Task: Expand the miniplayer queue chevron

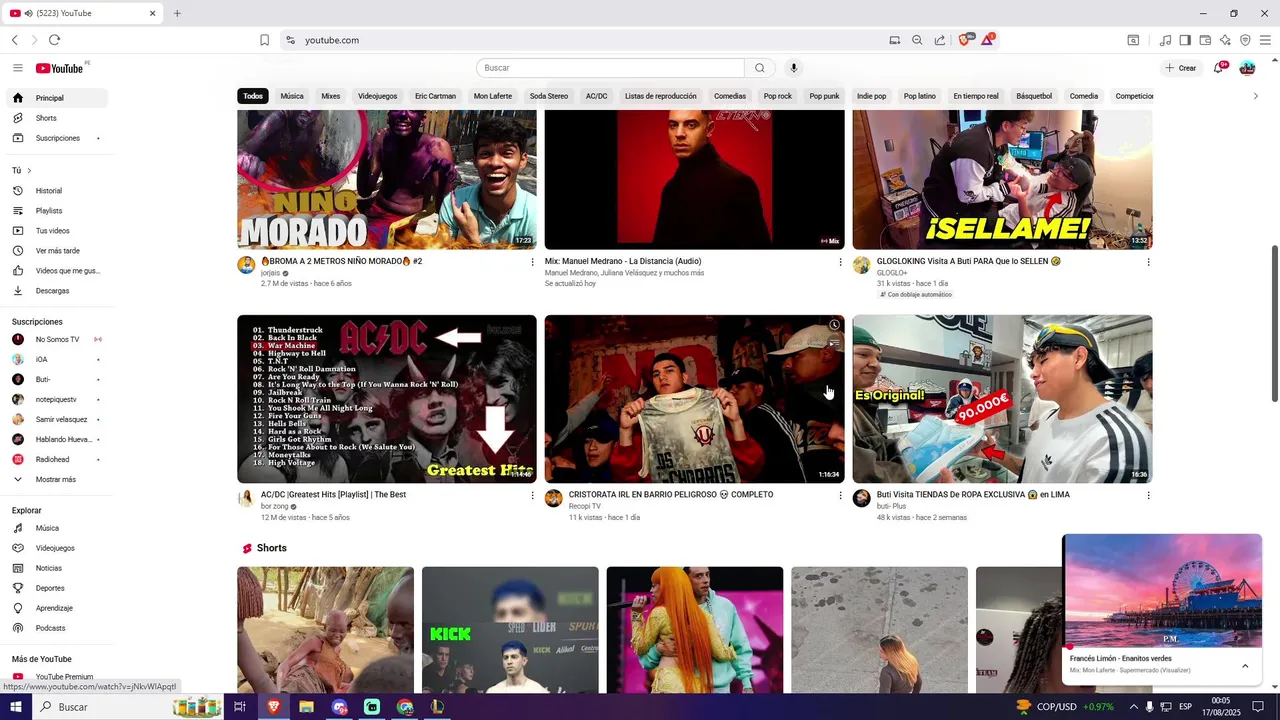Action: point(1245,665)
